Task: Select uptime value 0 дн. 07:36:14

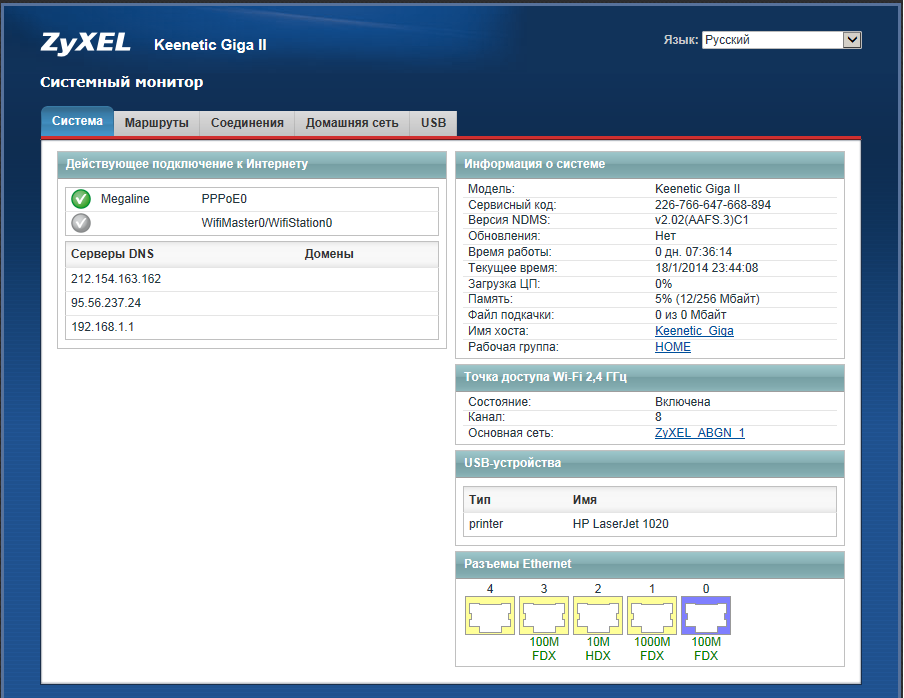Action: [693, 252]
